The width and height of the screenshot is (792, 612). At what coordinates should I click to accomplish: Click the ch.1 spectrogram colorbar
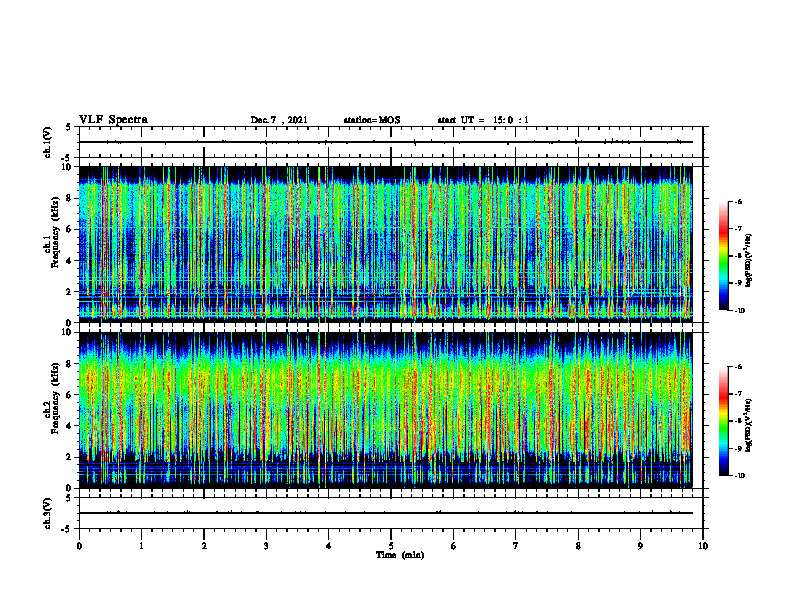click(x=723, y=256)
